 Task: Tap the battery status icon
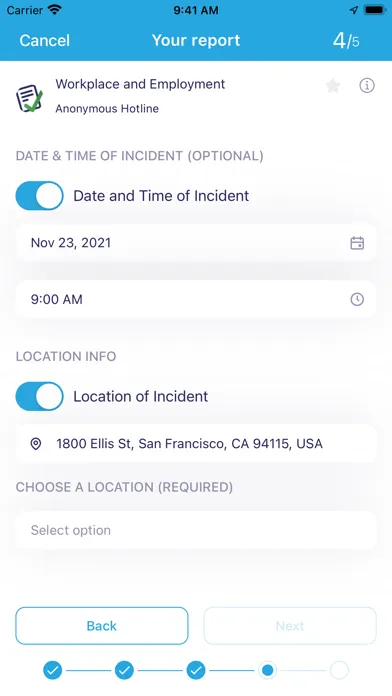(374, 10)
